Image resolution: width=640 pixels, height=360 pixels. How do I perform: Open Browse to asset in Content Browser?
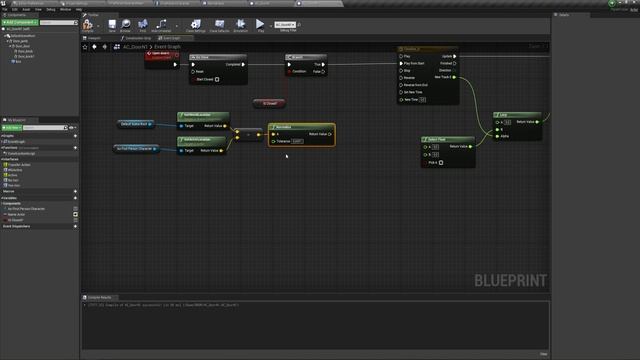126,24
